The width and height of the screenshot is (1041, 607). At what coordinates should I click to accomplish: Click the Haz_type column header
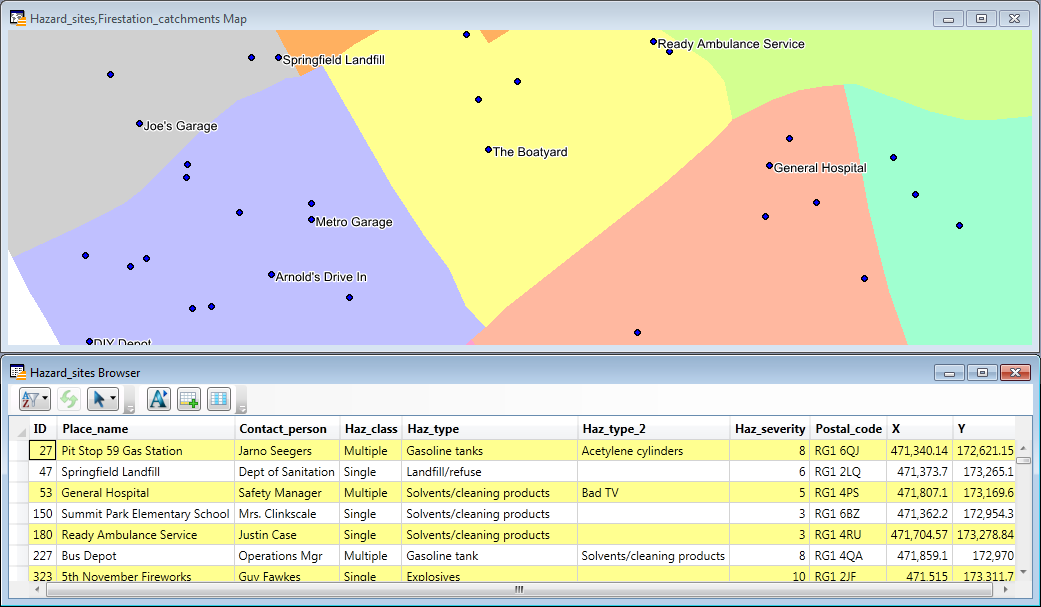pyautogui.click(x=489, y=429)
